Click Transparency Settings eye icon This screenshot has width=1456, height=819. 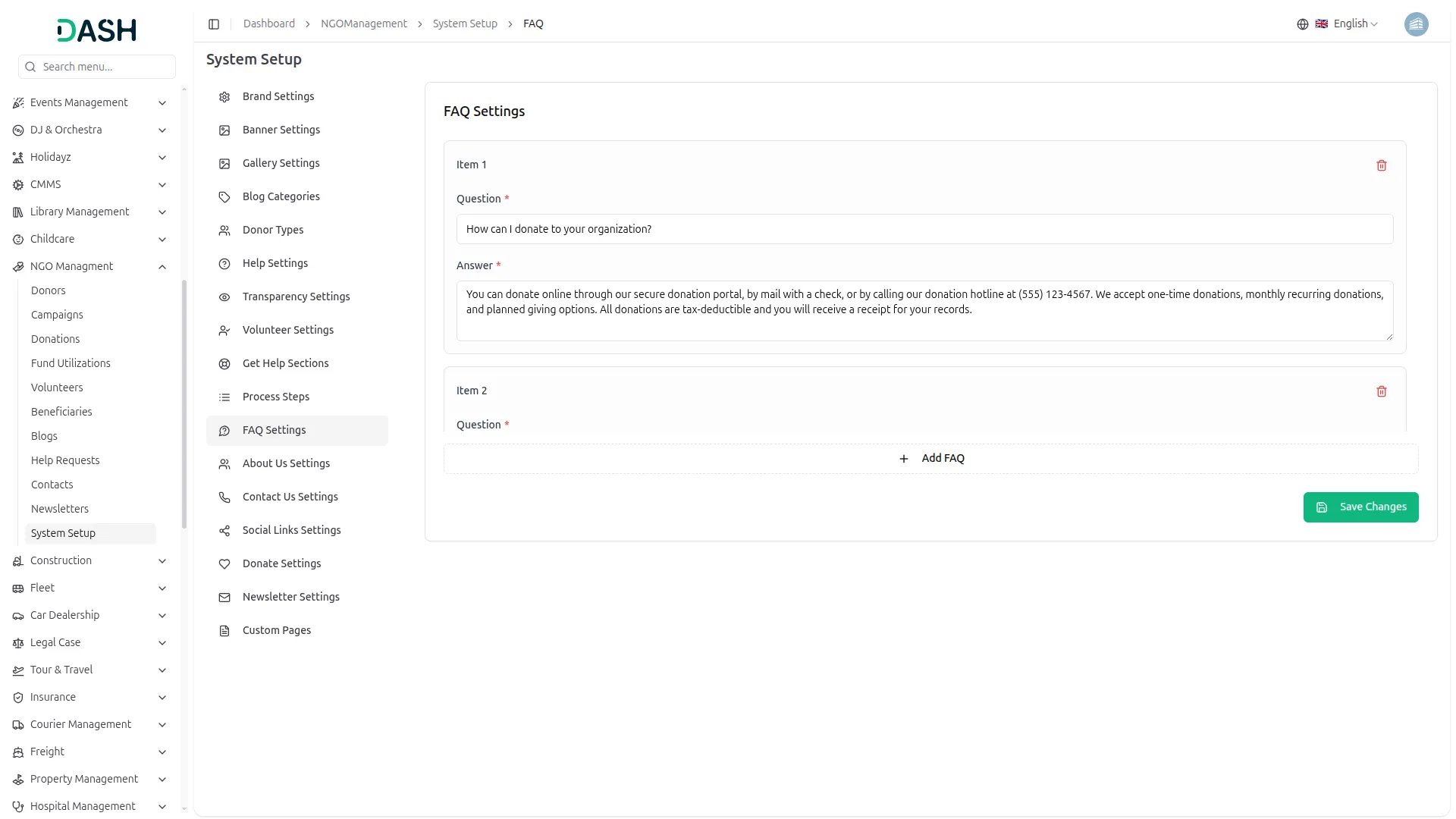224,297
